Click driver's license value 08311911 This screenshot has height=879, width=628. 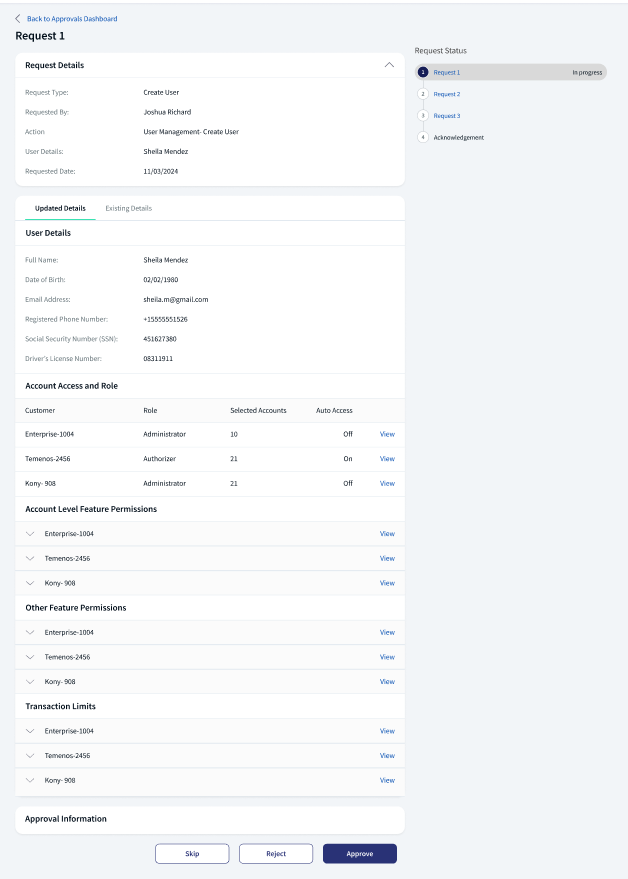(158, 358)
